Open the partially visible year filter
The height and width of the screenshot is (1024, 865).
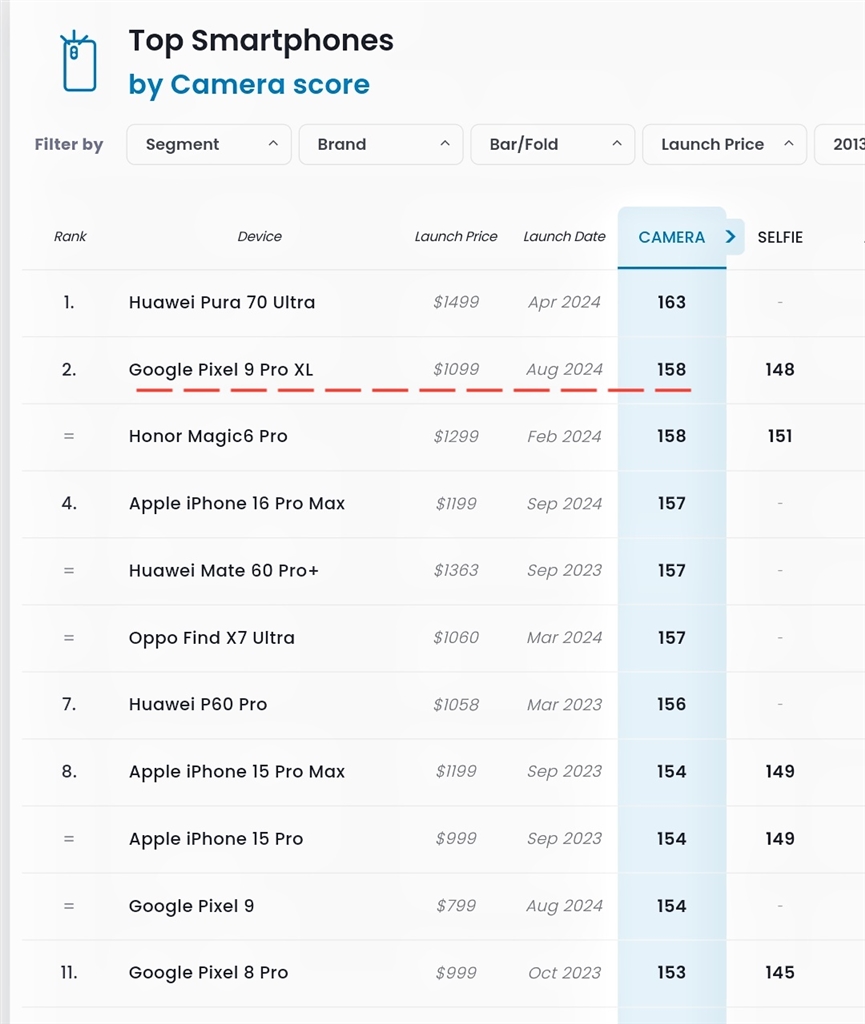click(x=845, y=144)
